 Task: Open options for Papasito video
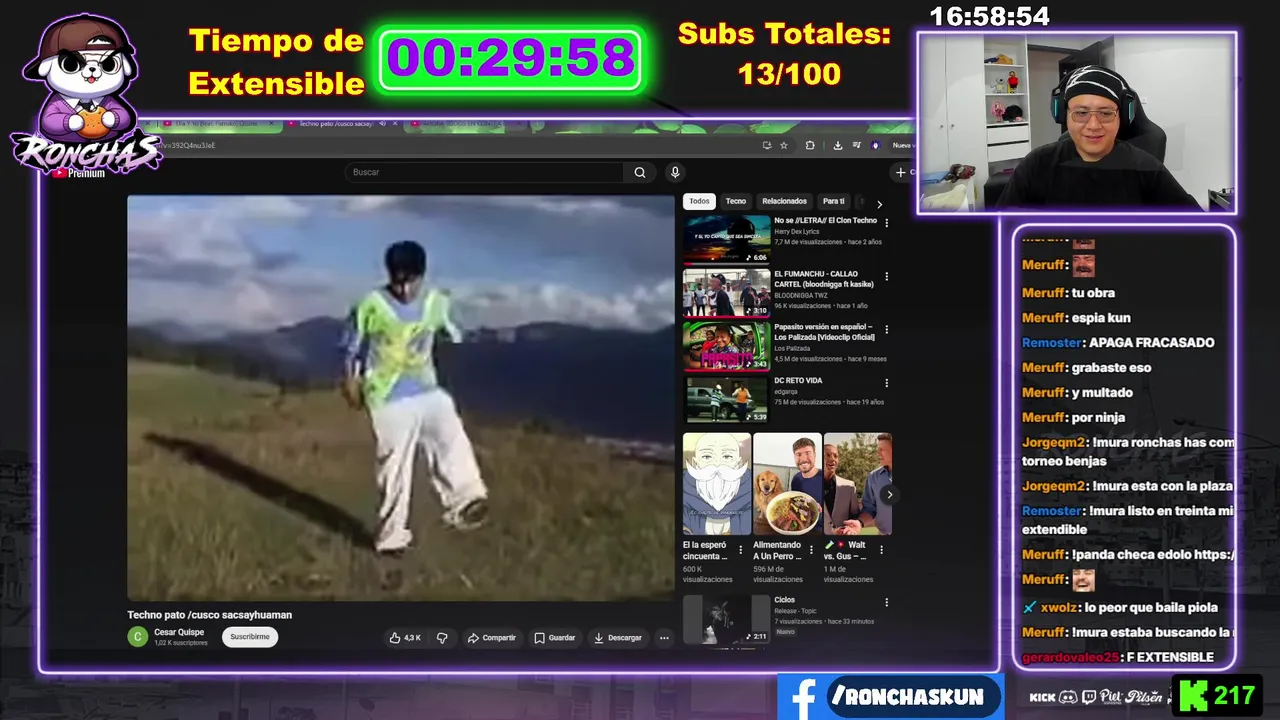pos(886,329)
